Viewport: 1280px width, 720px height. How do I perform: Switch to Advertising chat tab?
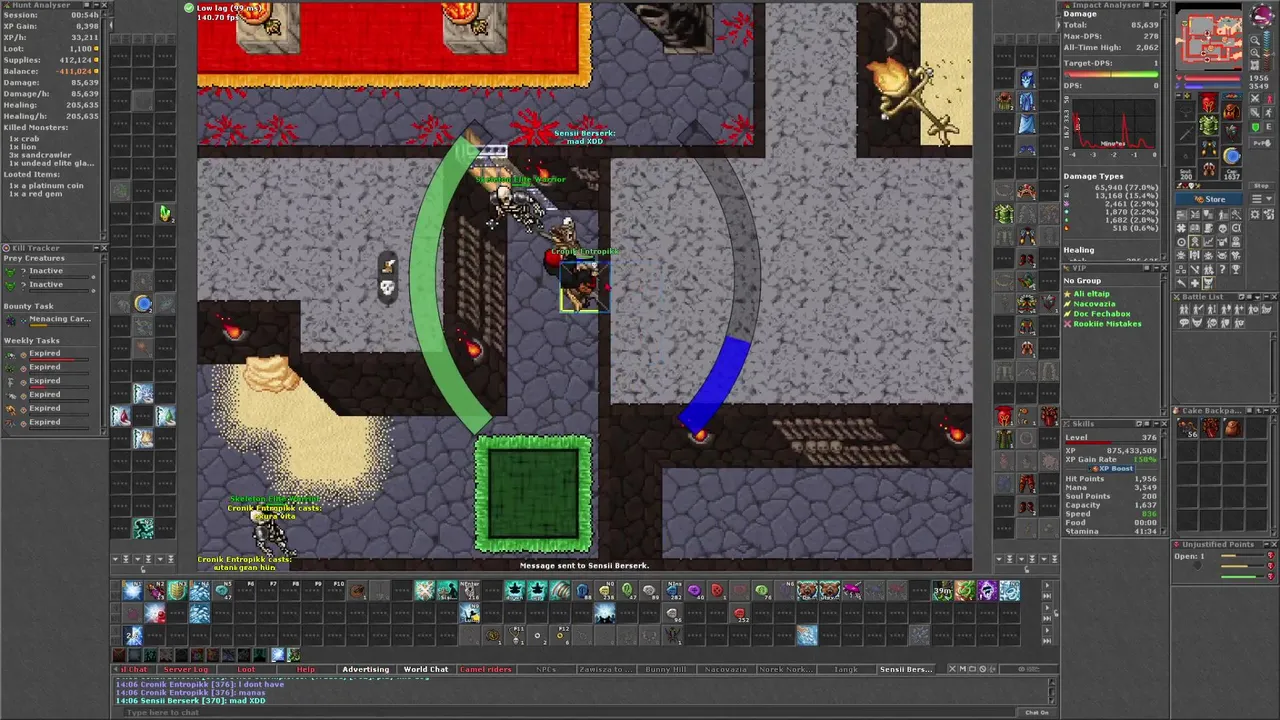point(366,669)
